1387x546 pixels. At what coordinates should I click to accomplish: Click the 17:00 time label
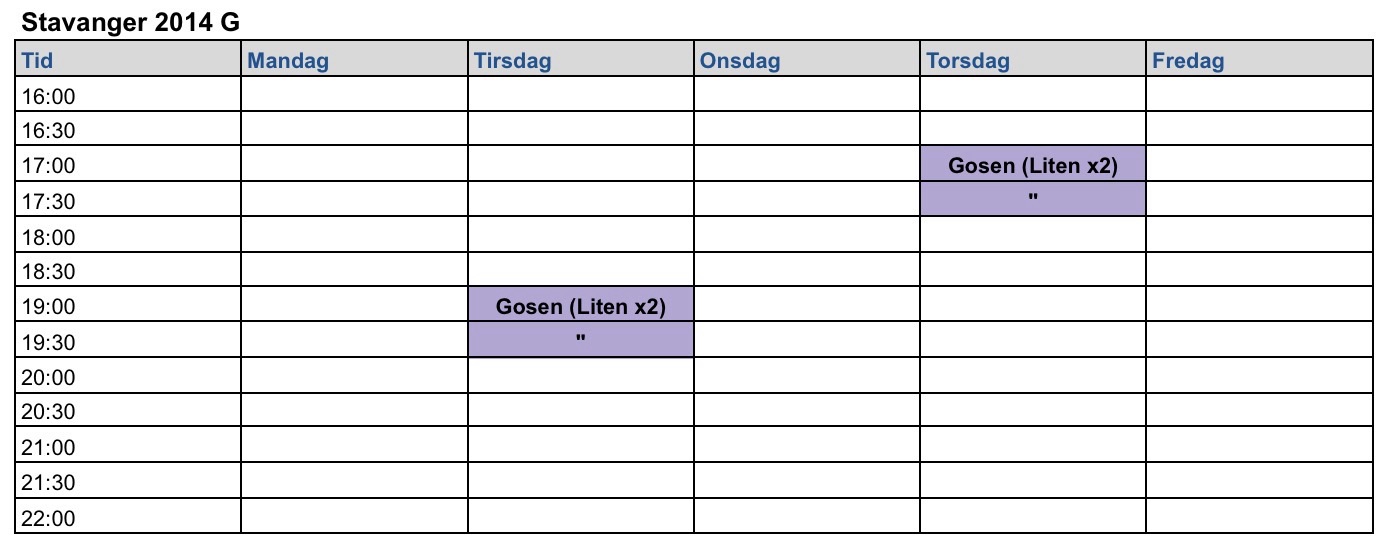tap(48, 166)
